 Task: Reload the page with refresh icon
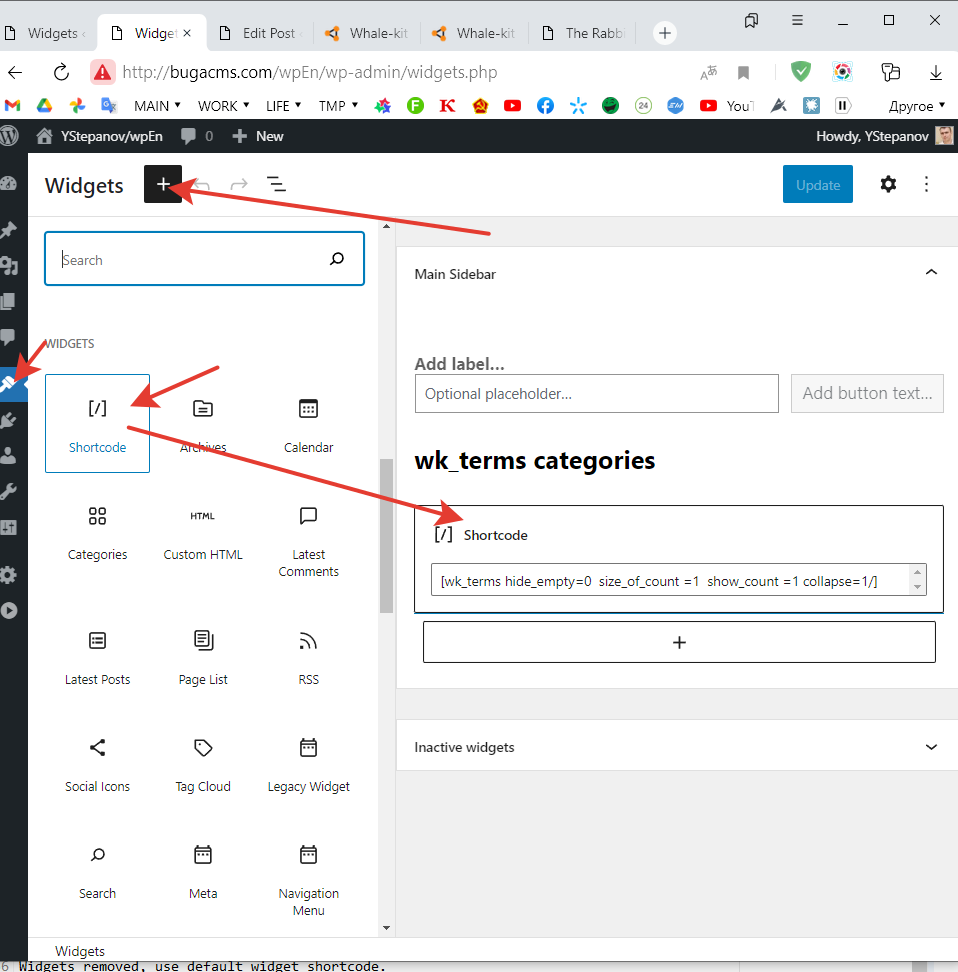point(61,73)
